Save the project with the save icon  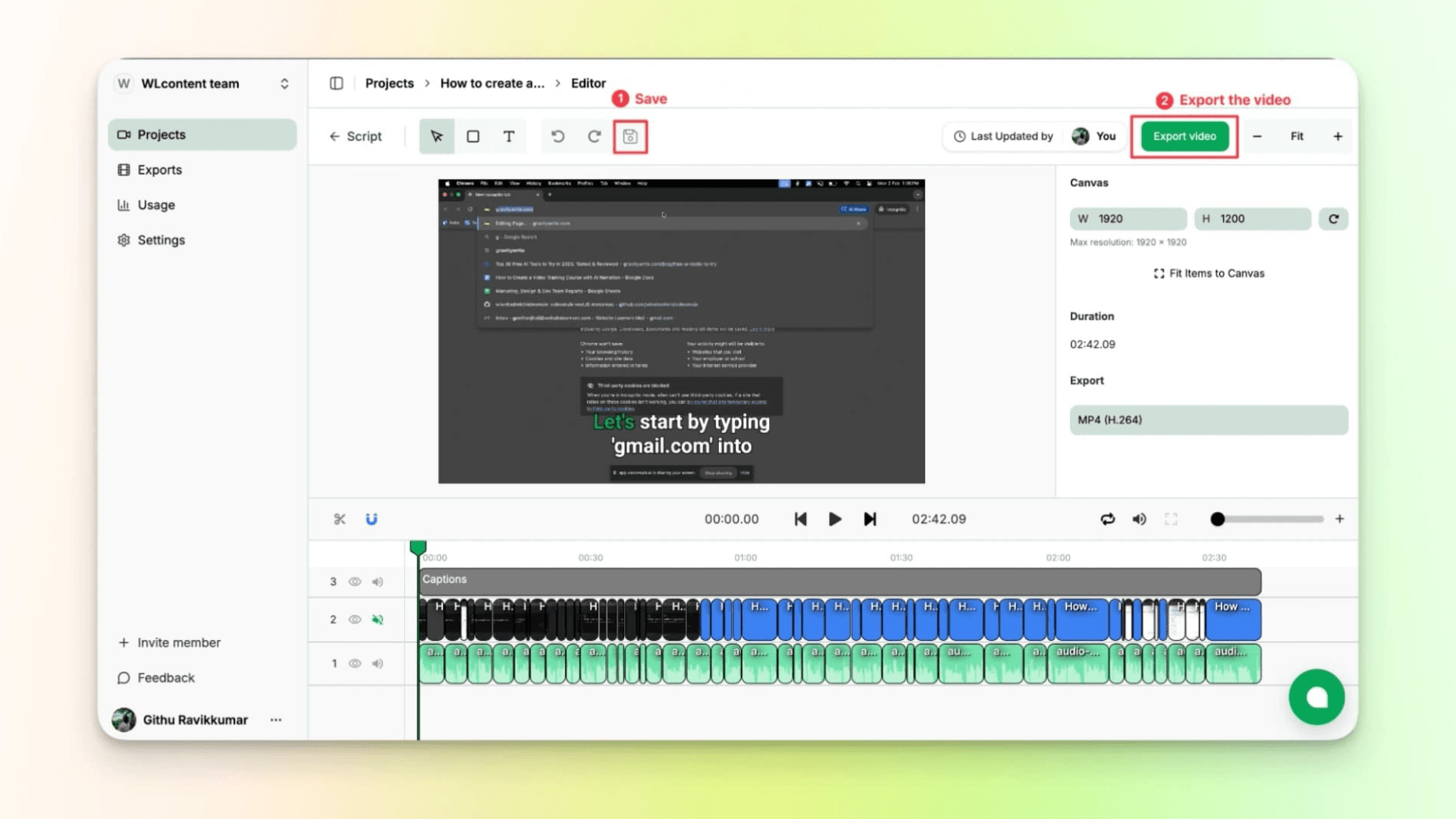(x=630, y=136)
